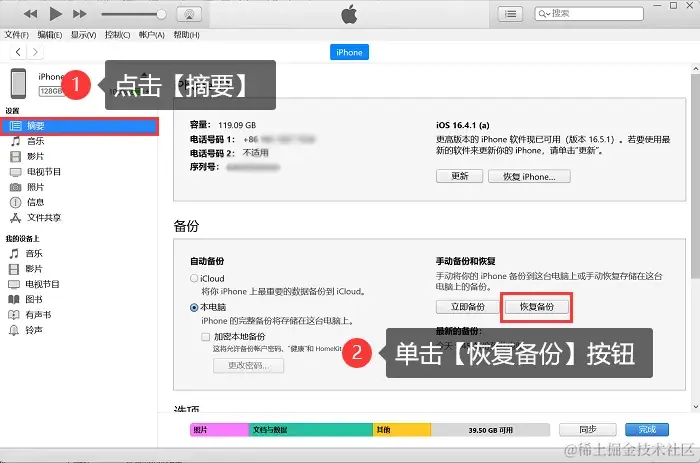The height and width of the screenshot is (463, 700).
Task: Click the search field 搜索
Action: 589,14
